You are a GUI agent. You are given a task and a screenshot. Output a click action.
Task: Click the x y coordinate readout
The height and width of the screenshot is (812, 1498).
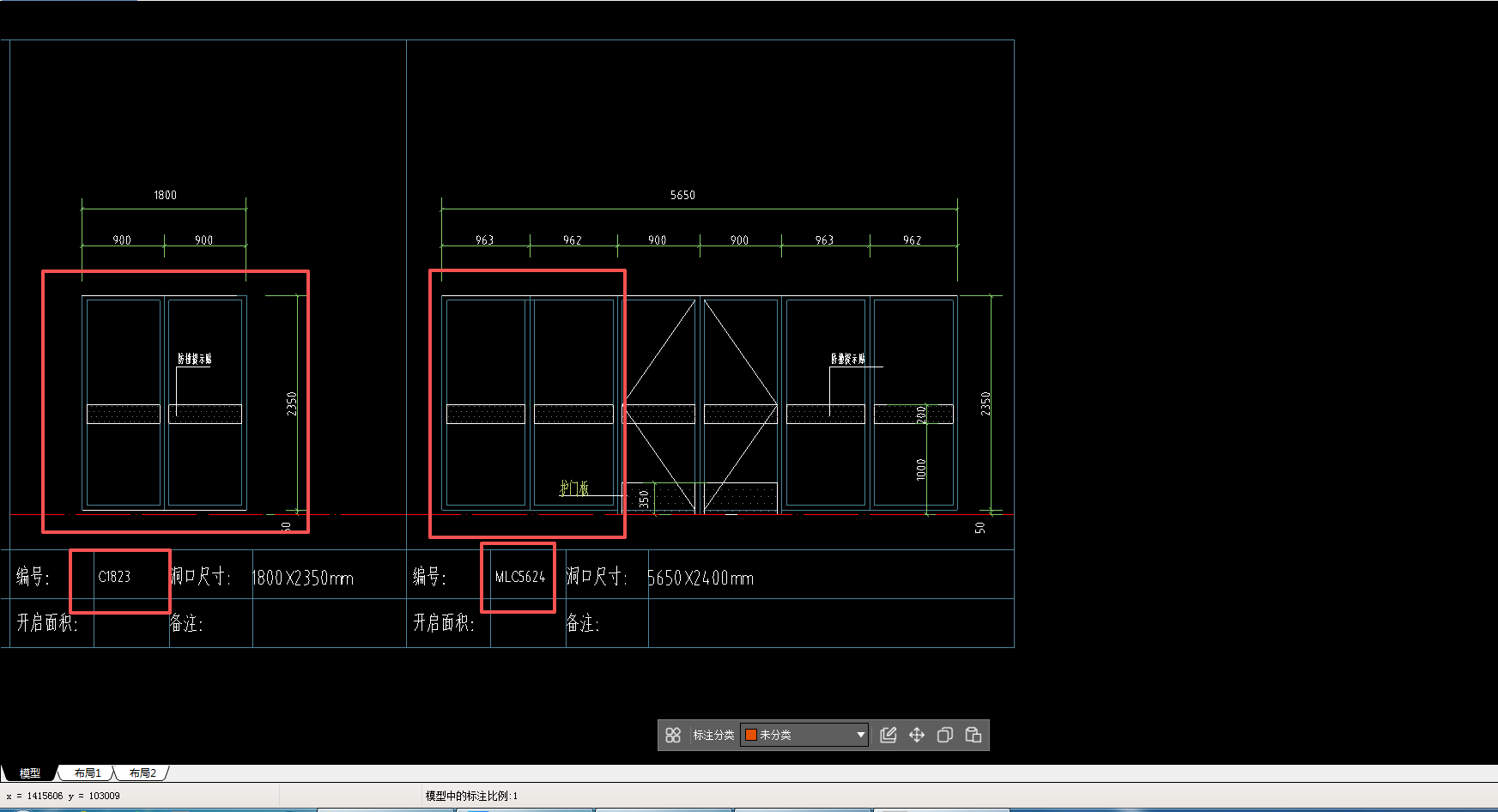tap(63, 796)
